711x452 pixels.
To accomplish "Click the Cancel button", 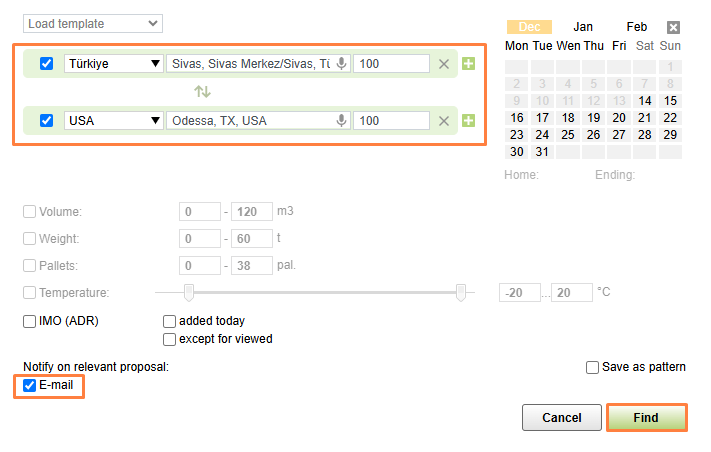I will point(561,417).
